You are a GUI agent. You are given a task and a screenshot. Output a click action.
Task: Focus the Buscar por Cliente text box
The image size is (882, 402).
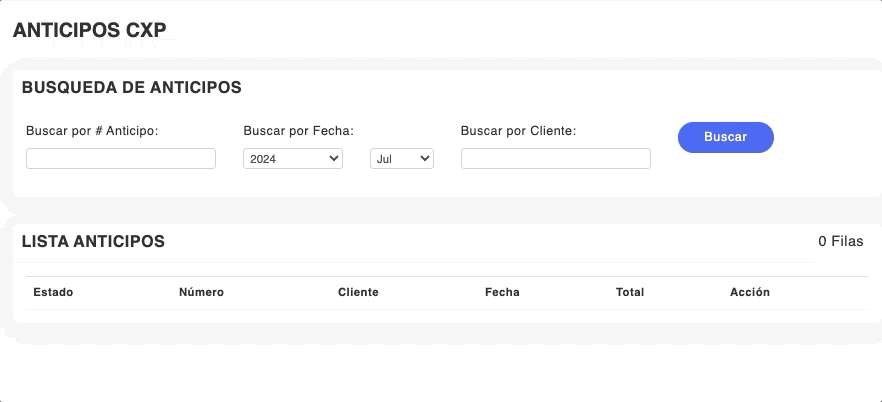click(555, 158)
